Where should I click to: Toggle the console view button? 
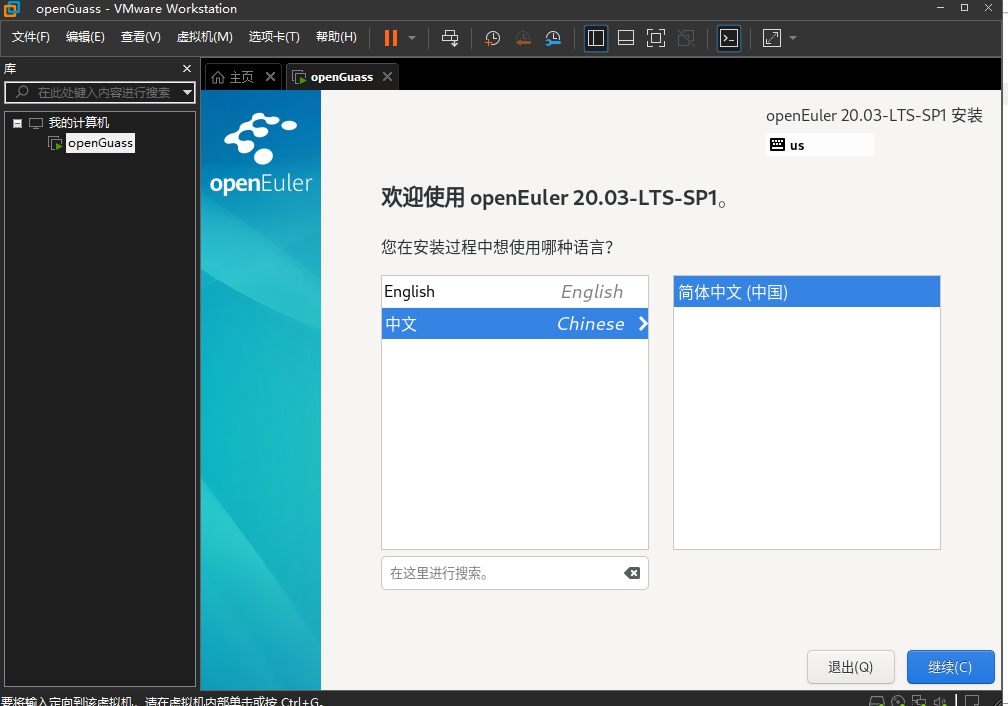[728, 38]
